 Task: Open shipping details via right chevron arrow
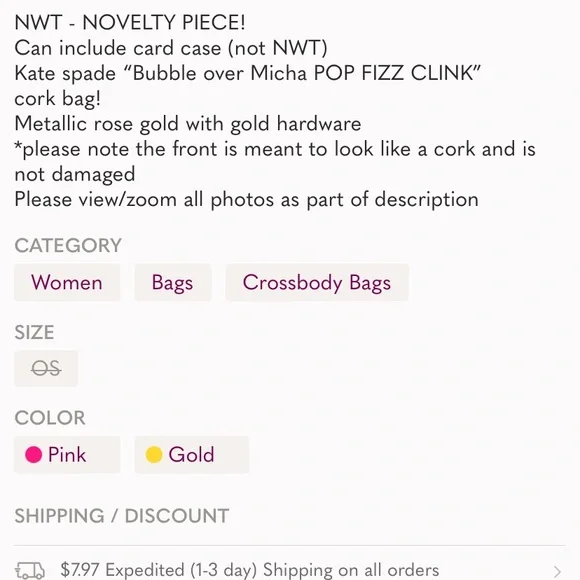pos(557,572)
